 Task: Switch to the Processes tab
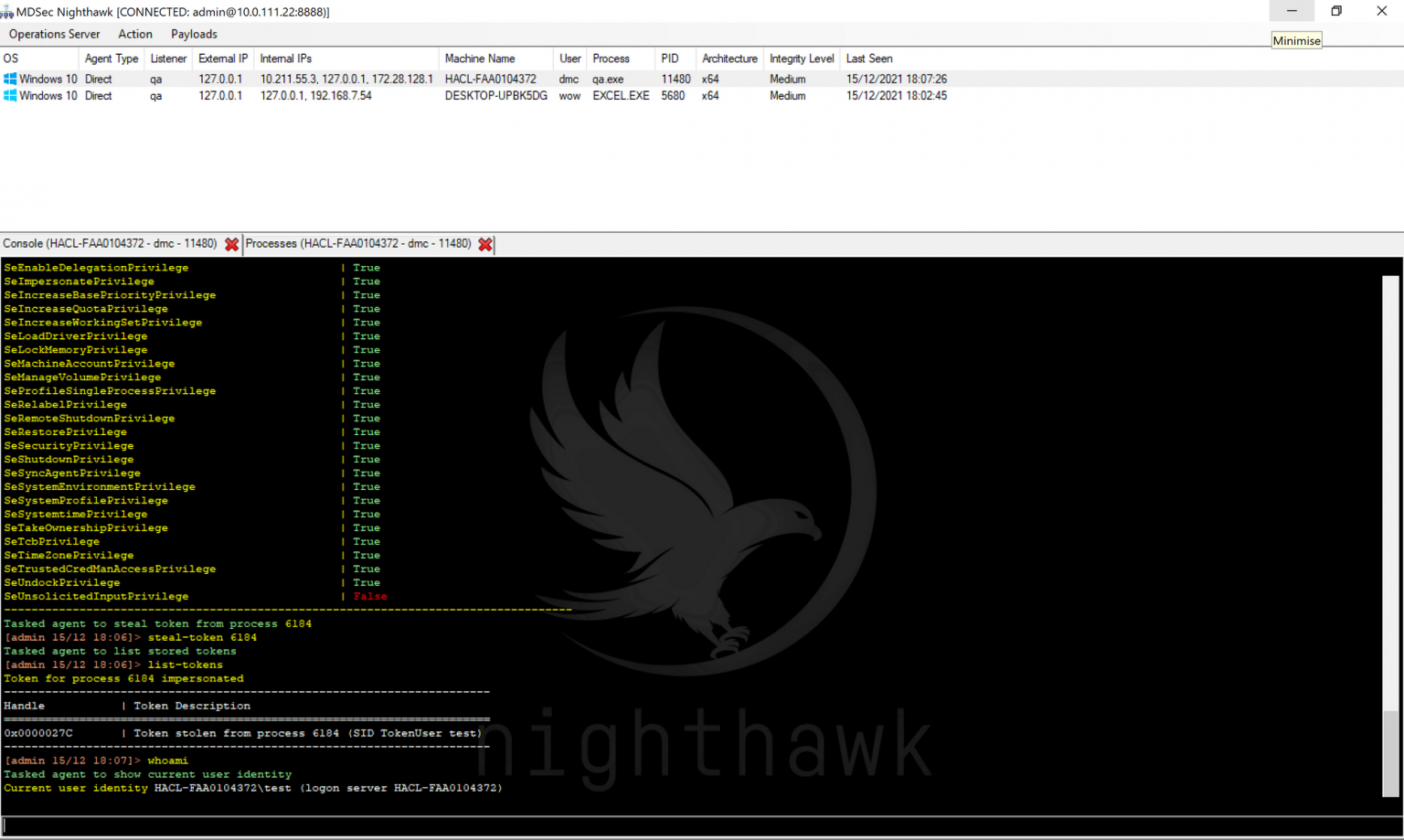pos(358,244)
